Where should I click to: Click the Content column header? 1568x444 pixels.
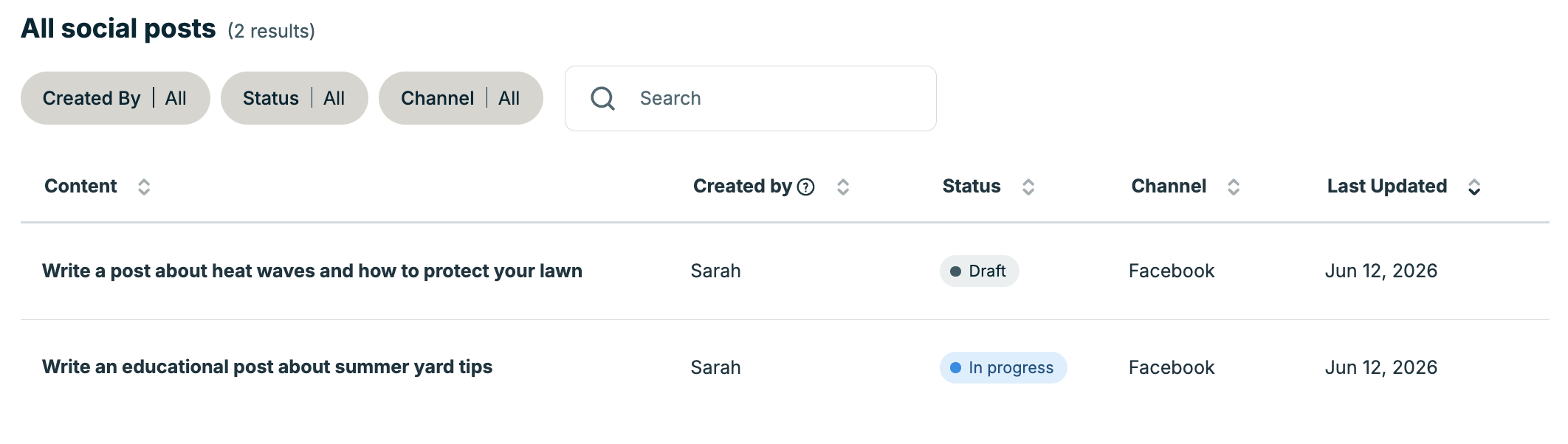pyautogui.click(x=80, y=186)
